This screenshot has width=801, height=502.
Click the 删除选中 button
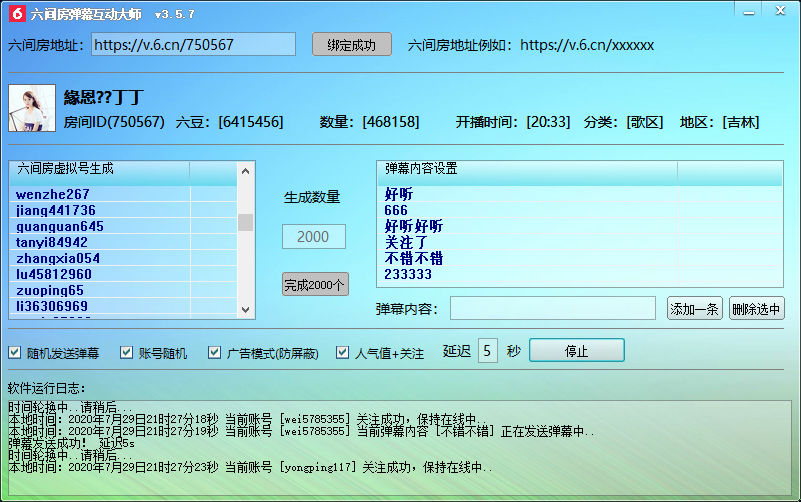(757, 308)
